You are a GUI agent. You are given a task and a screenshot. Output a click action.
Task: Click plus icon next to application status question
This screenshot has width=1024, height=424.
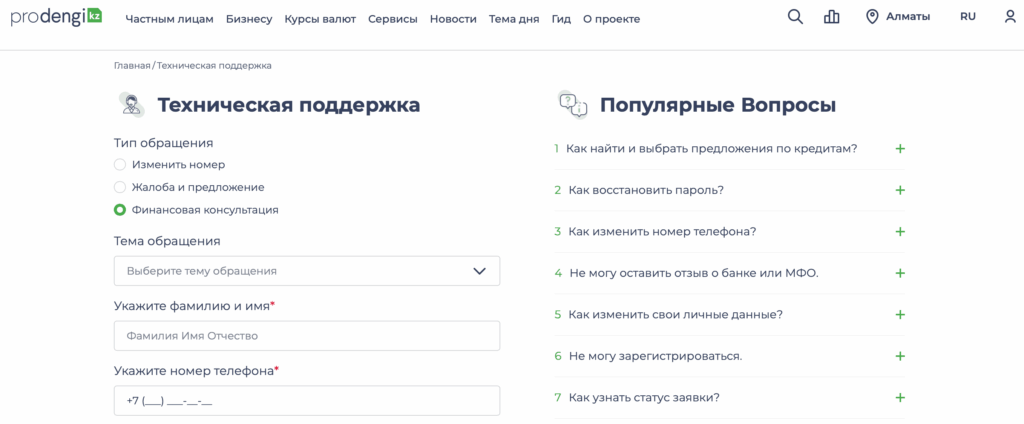click(x=900, y=397)
